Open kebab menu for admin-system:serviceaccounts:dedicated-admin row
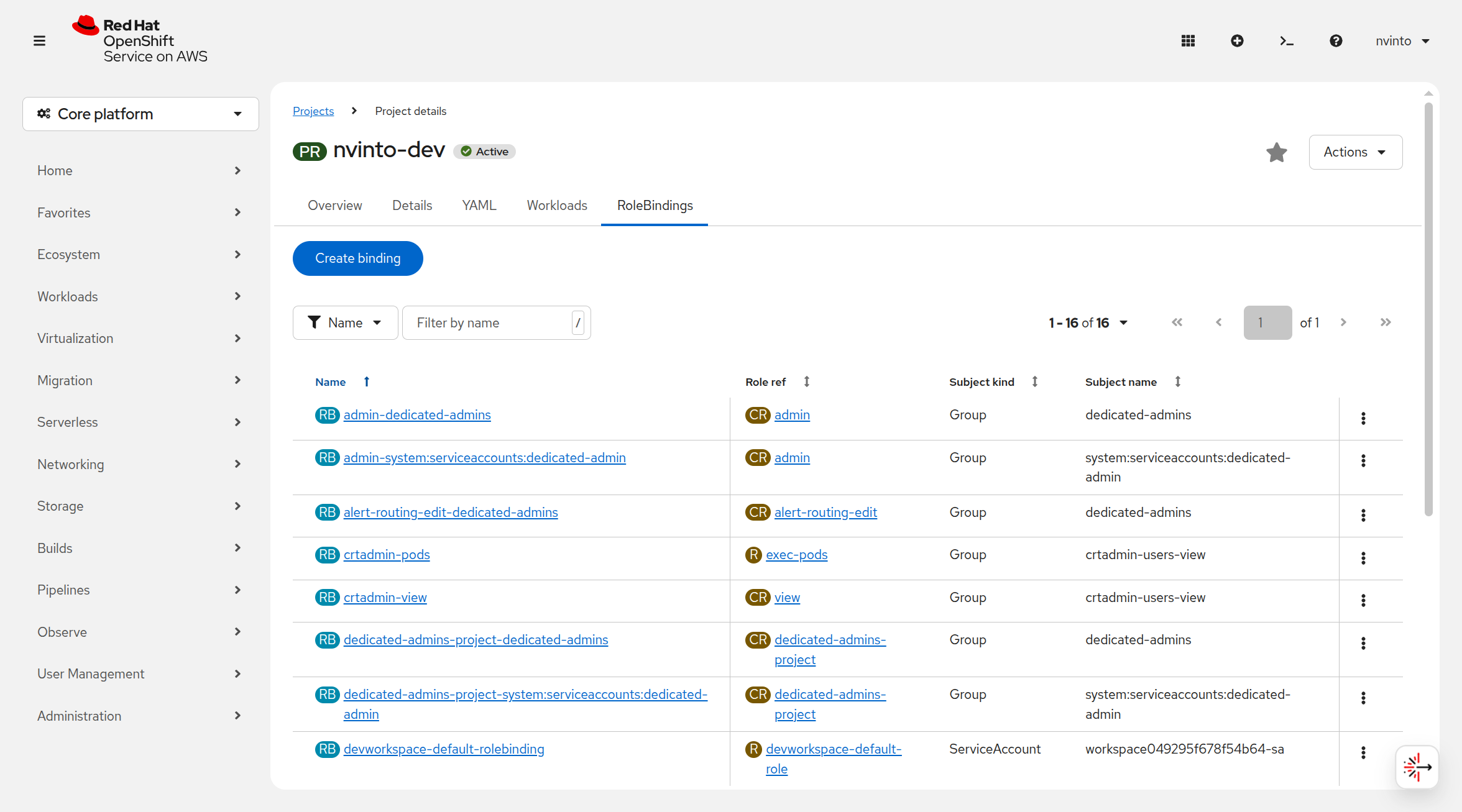Viewport: 1462px width, 812px height. pos(1363,460)
